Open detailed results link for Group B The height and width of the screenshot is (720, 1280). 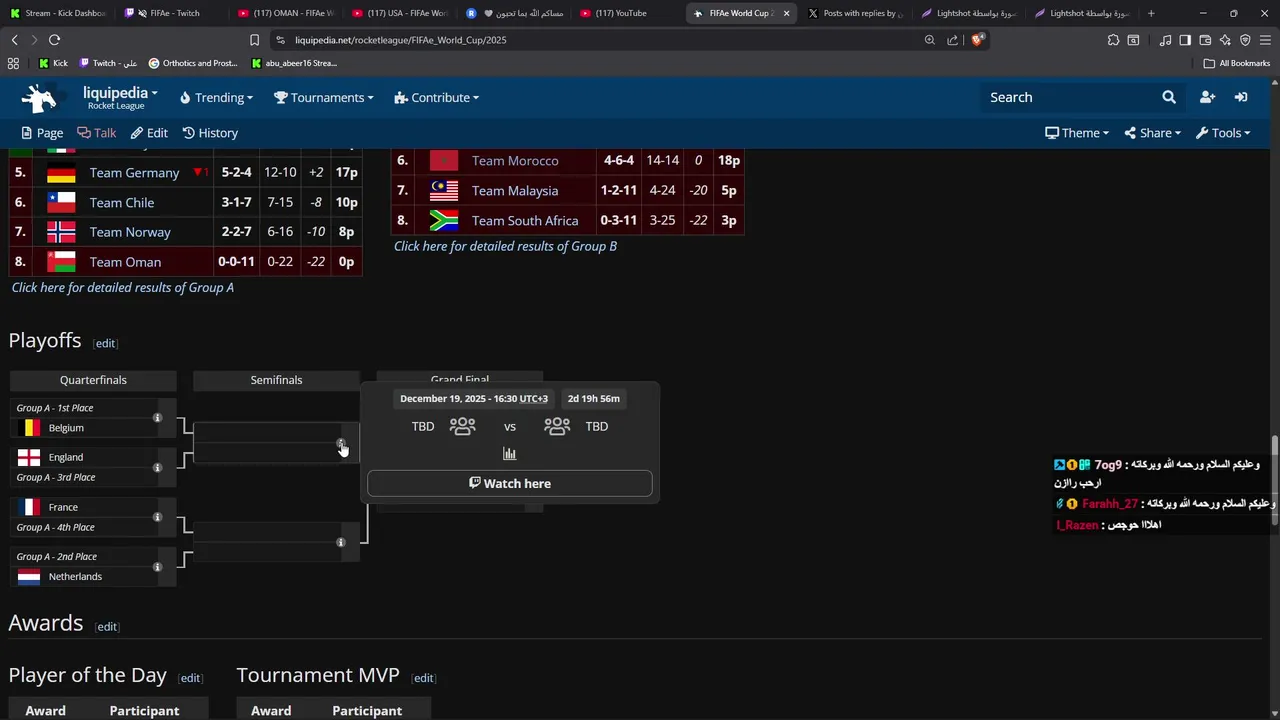(505, 246)
